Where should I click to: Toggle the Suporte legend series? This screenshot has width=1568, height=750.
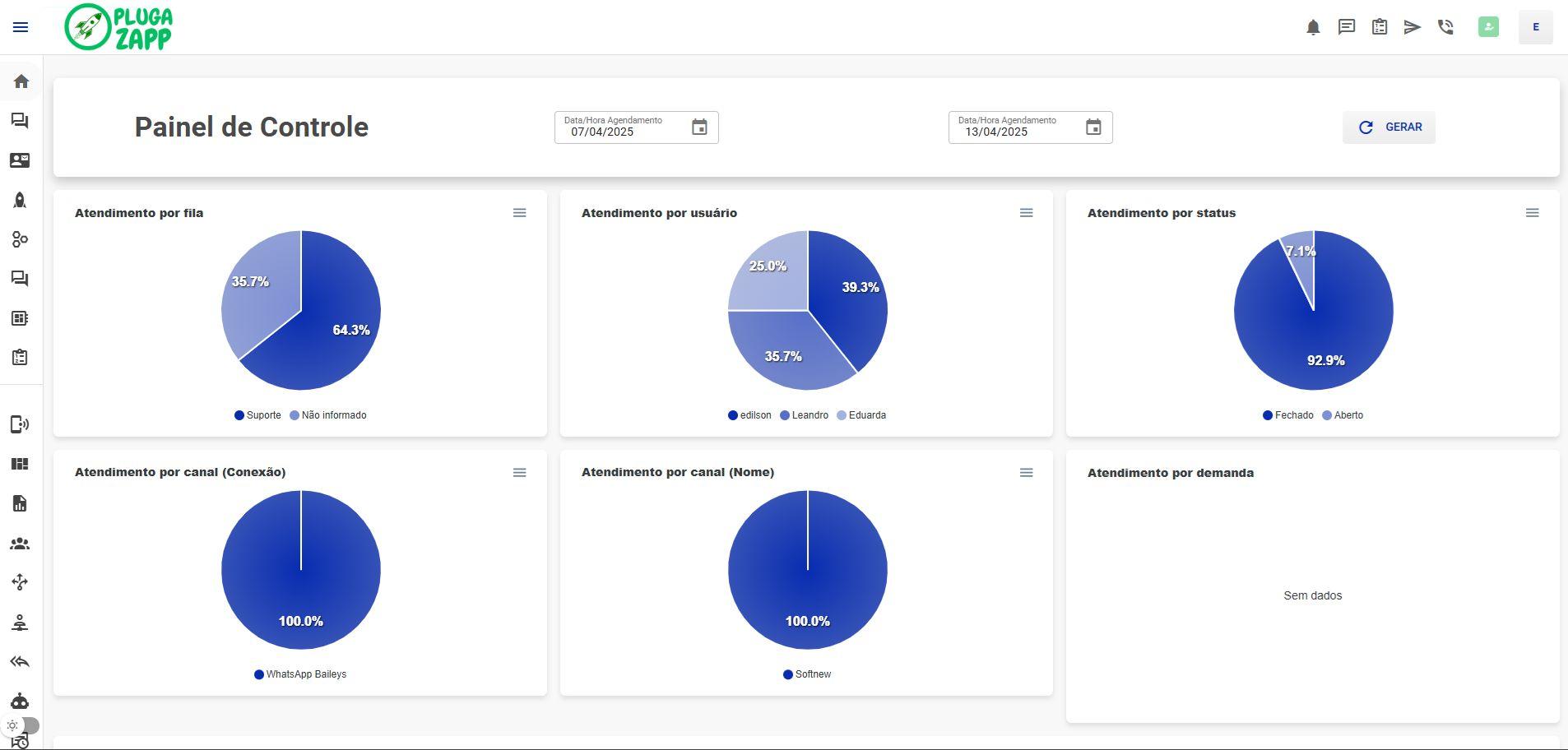[x=257, y=415]
